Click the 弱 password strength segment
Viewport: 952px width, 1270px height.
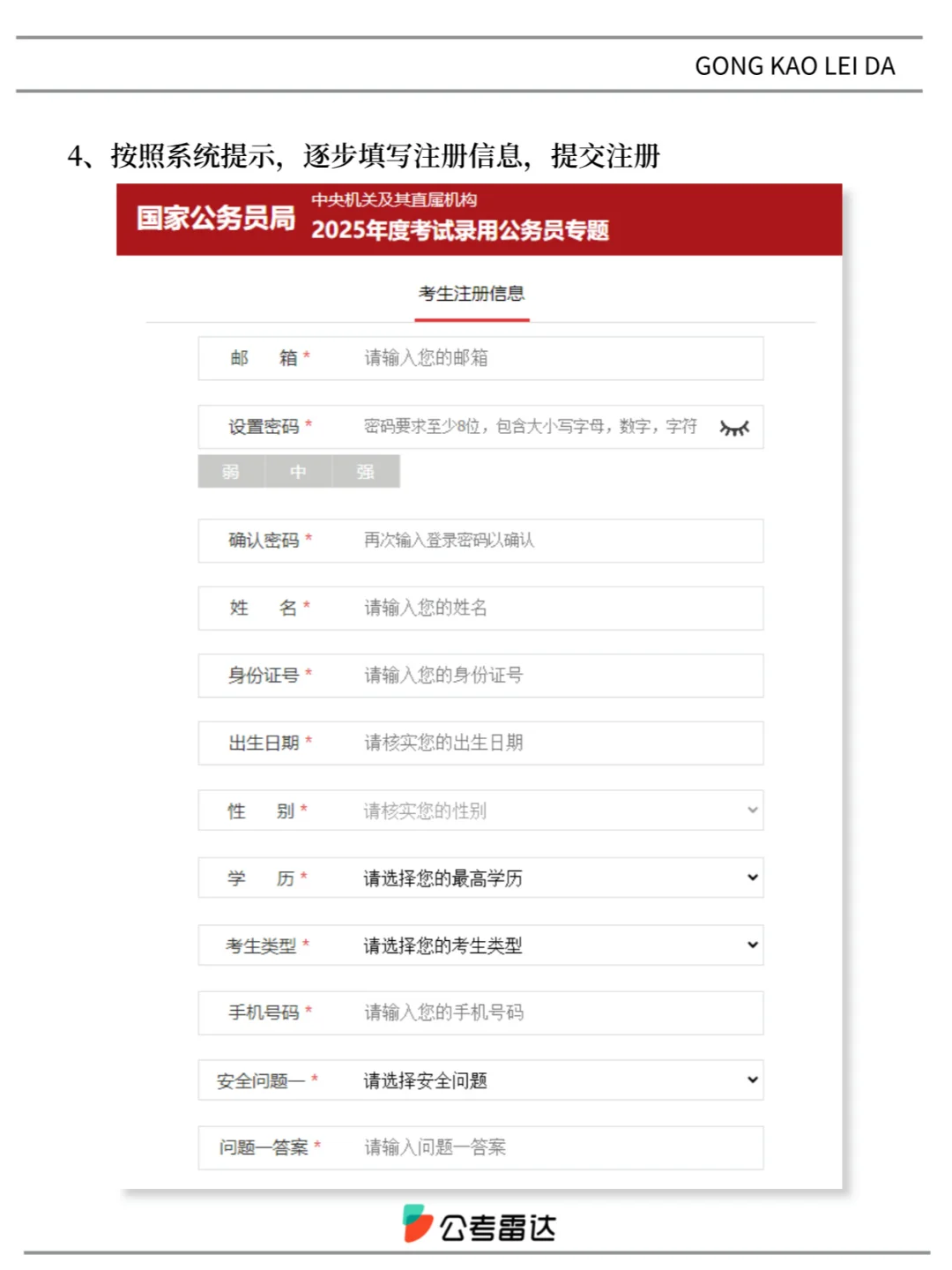(231, 472)
